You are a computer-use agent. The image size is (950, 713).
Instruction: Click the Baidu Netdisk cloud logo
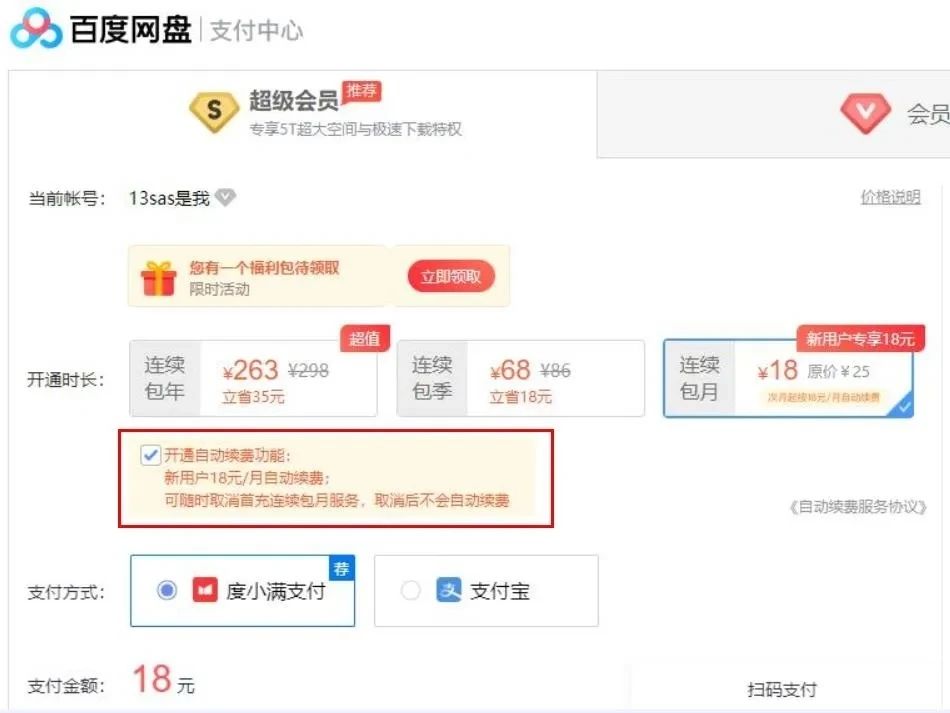pos(36,28)
